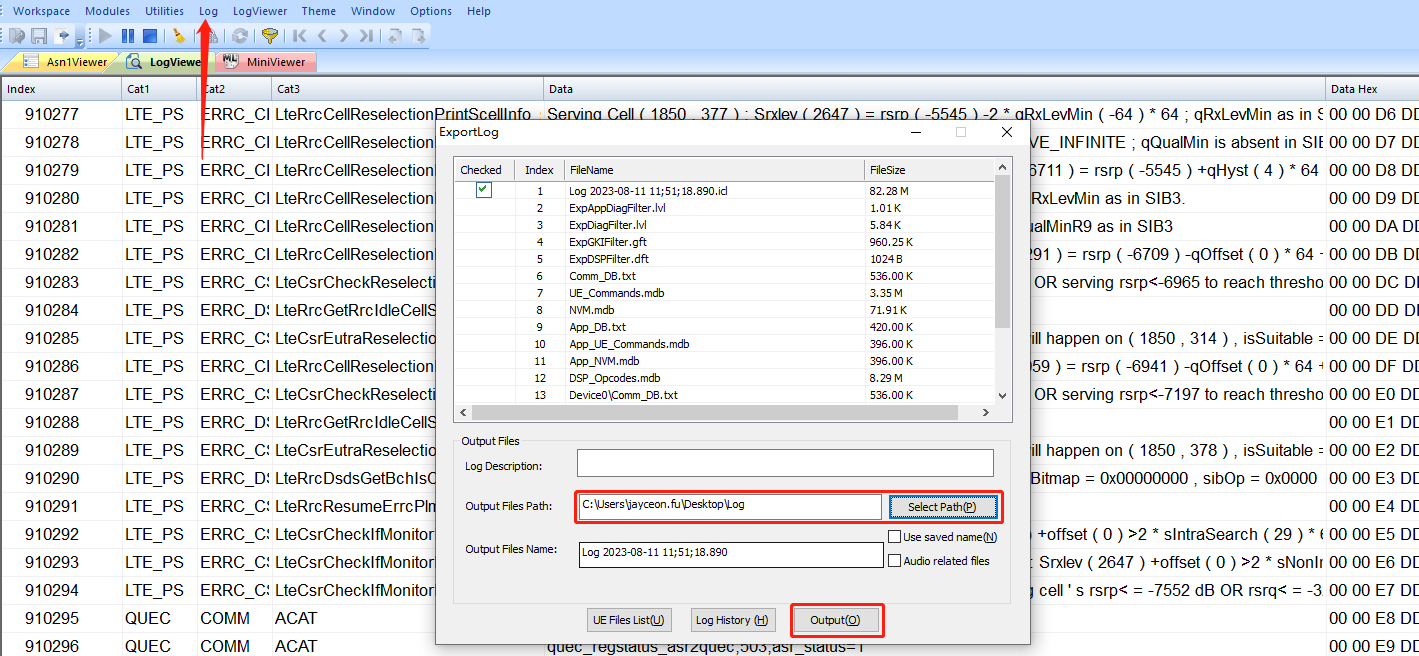
Task: Tick the Audio related files checkbox
Action: pos(895,561)
